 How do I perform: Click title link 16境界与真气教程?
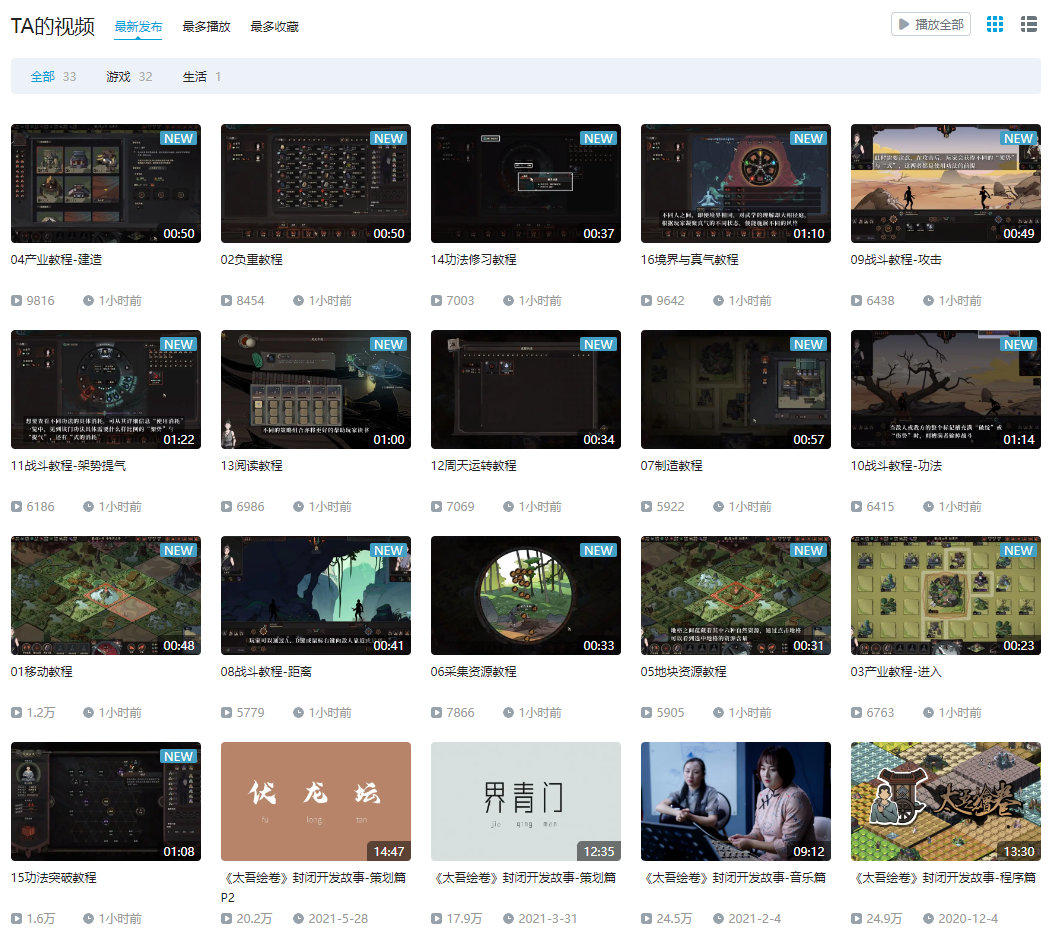click(690, 260)
